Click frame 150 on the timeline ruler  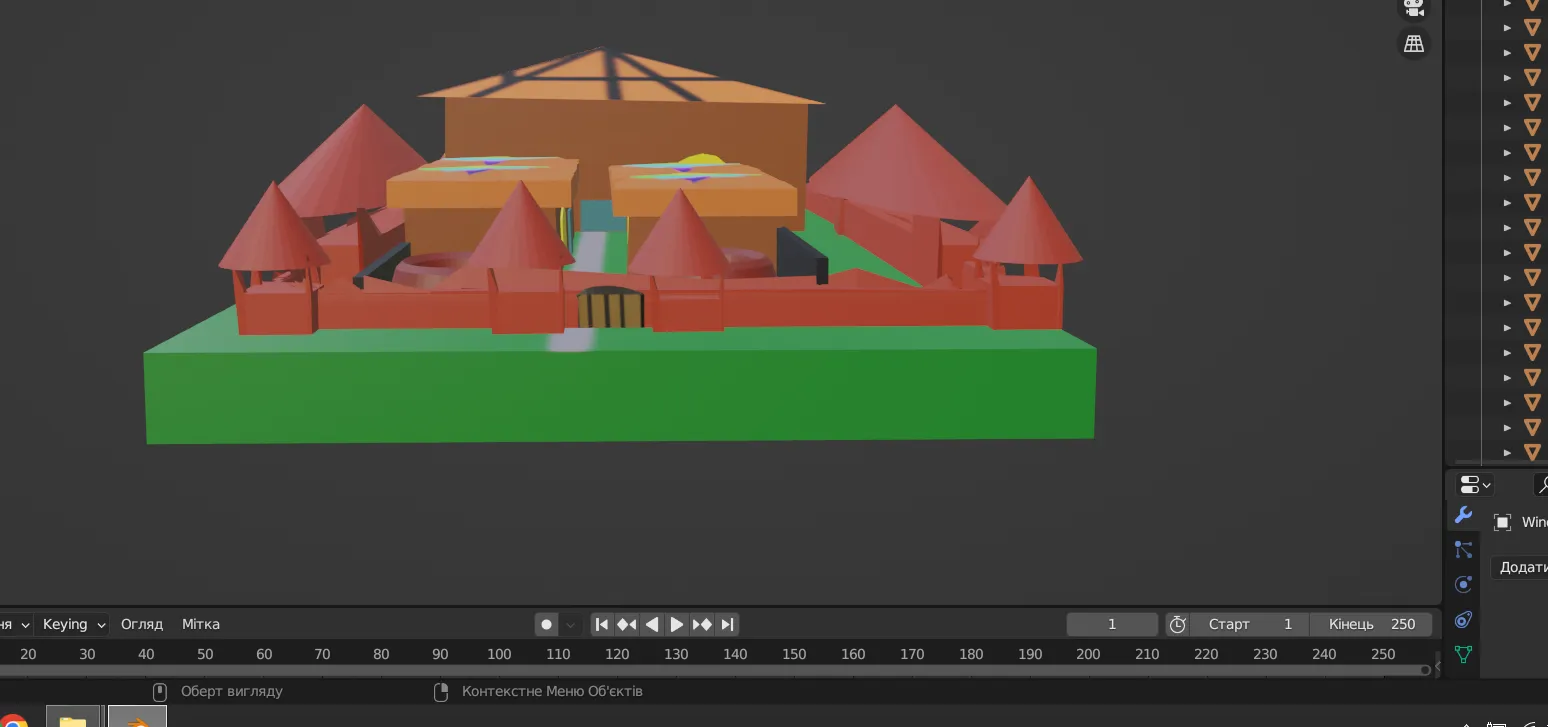point(794,654)
